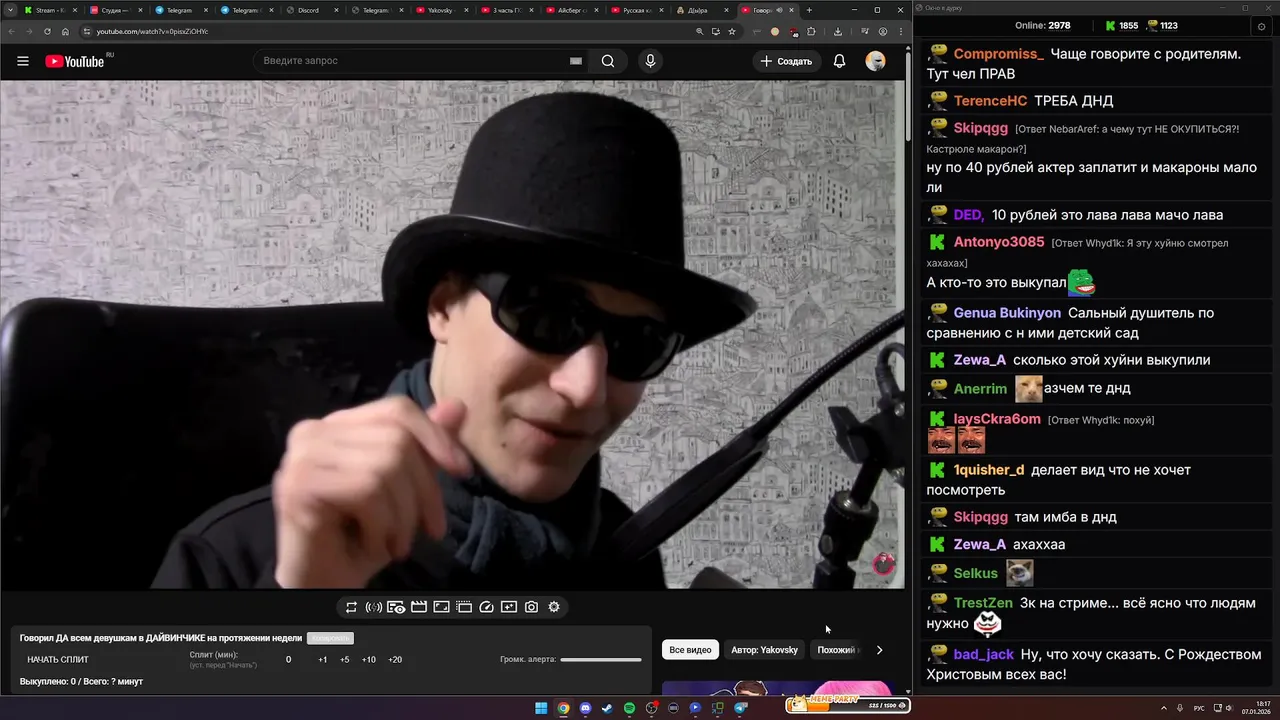Image resolution: width=1280 pixels, height=720 pixels.
Task: Click the audio broadcast waves icon
Action: pyautogui.click(x=373, y=607)
